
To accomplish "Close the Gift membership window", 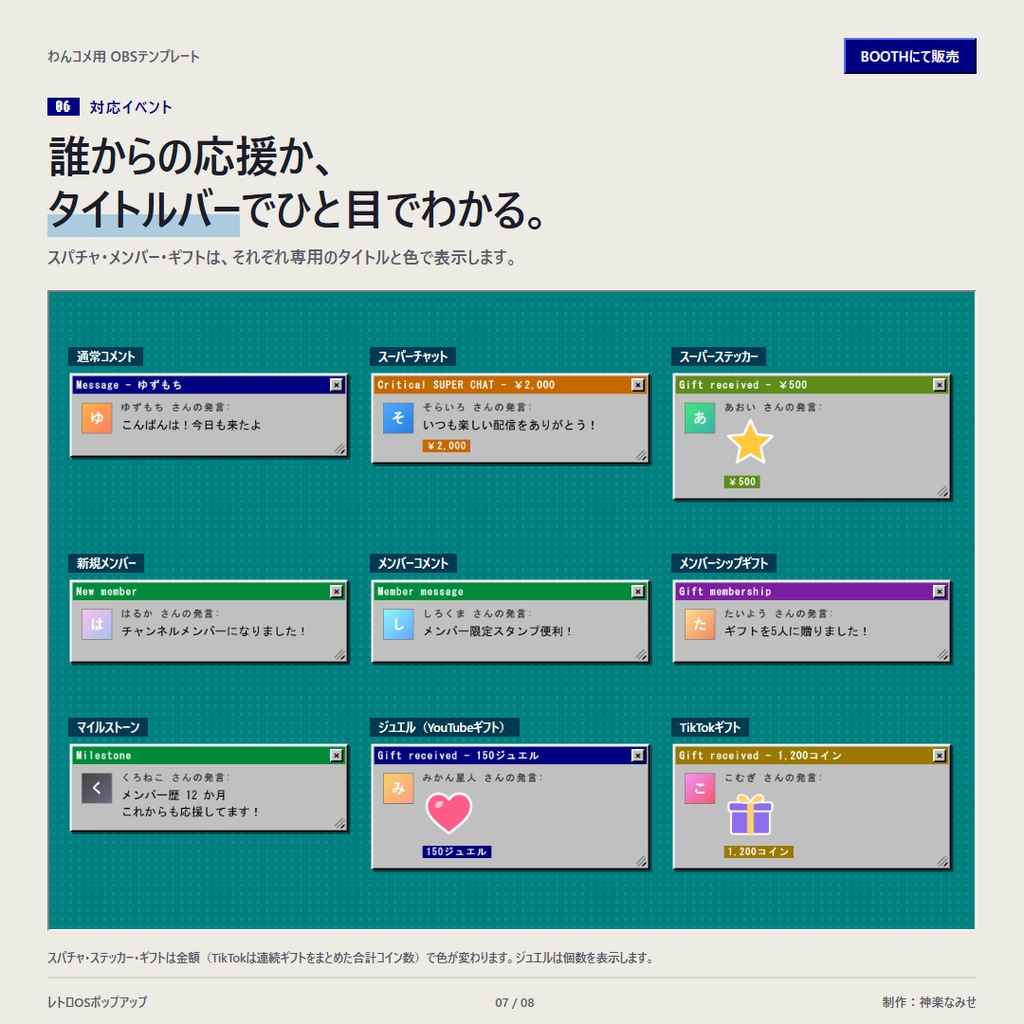I will (x=939, y=592).
